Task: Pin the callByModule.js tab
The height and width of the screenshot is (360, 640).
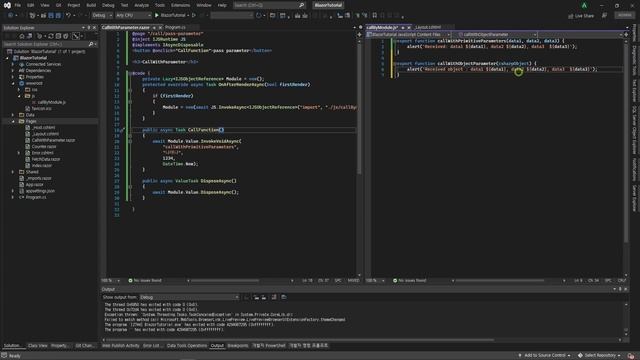Action: [402, 27]
